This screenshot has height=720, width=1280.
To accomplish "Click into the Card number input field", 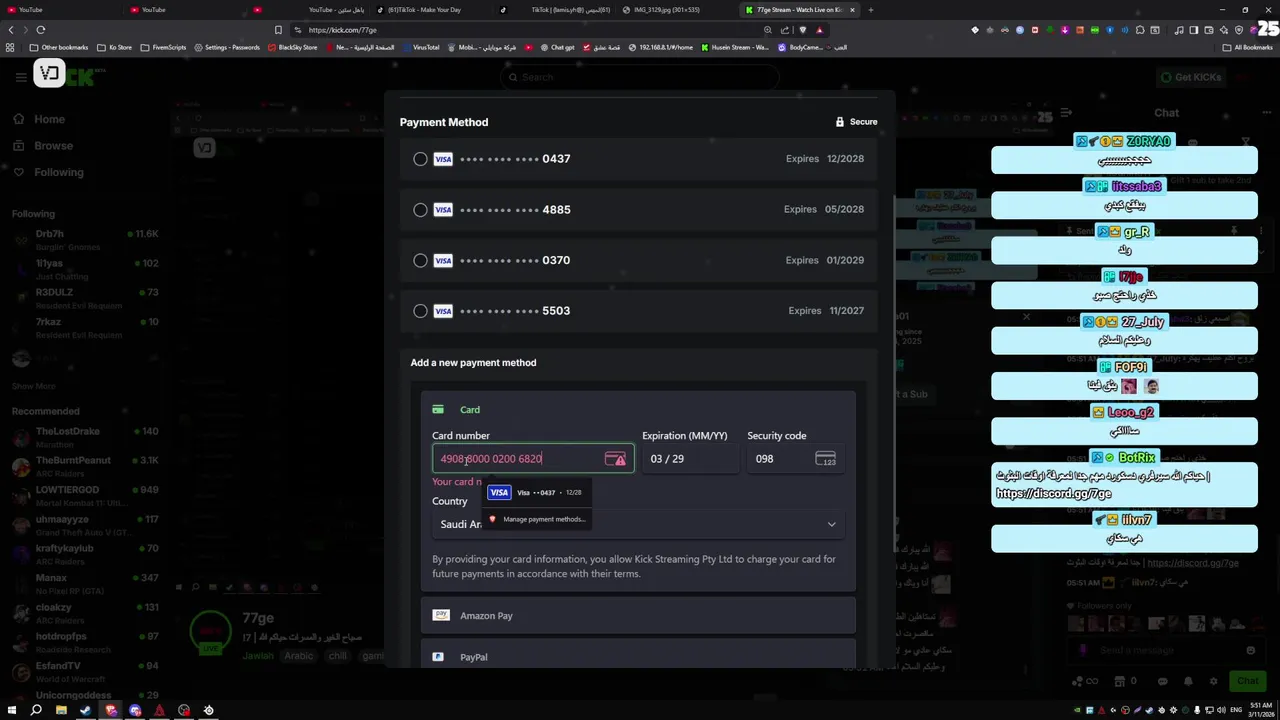I will tap(533, 459).
